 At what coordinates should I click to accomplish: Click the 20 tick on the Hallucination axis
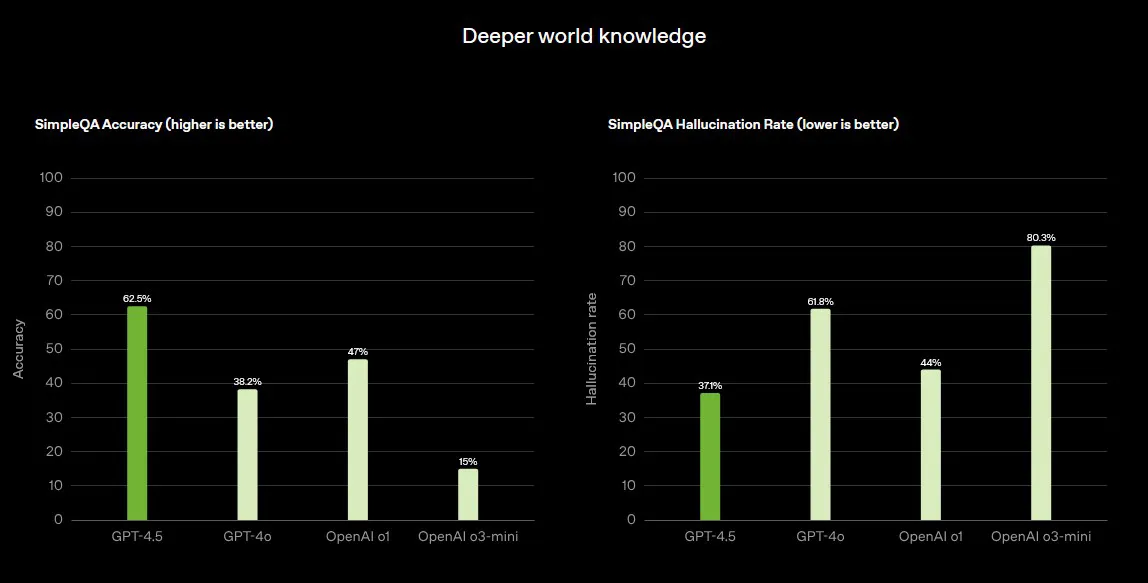click(x=627, y=451)
